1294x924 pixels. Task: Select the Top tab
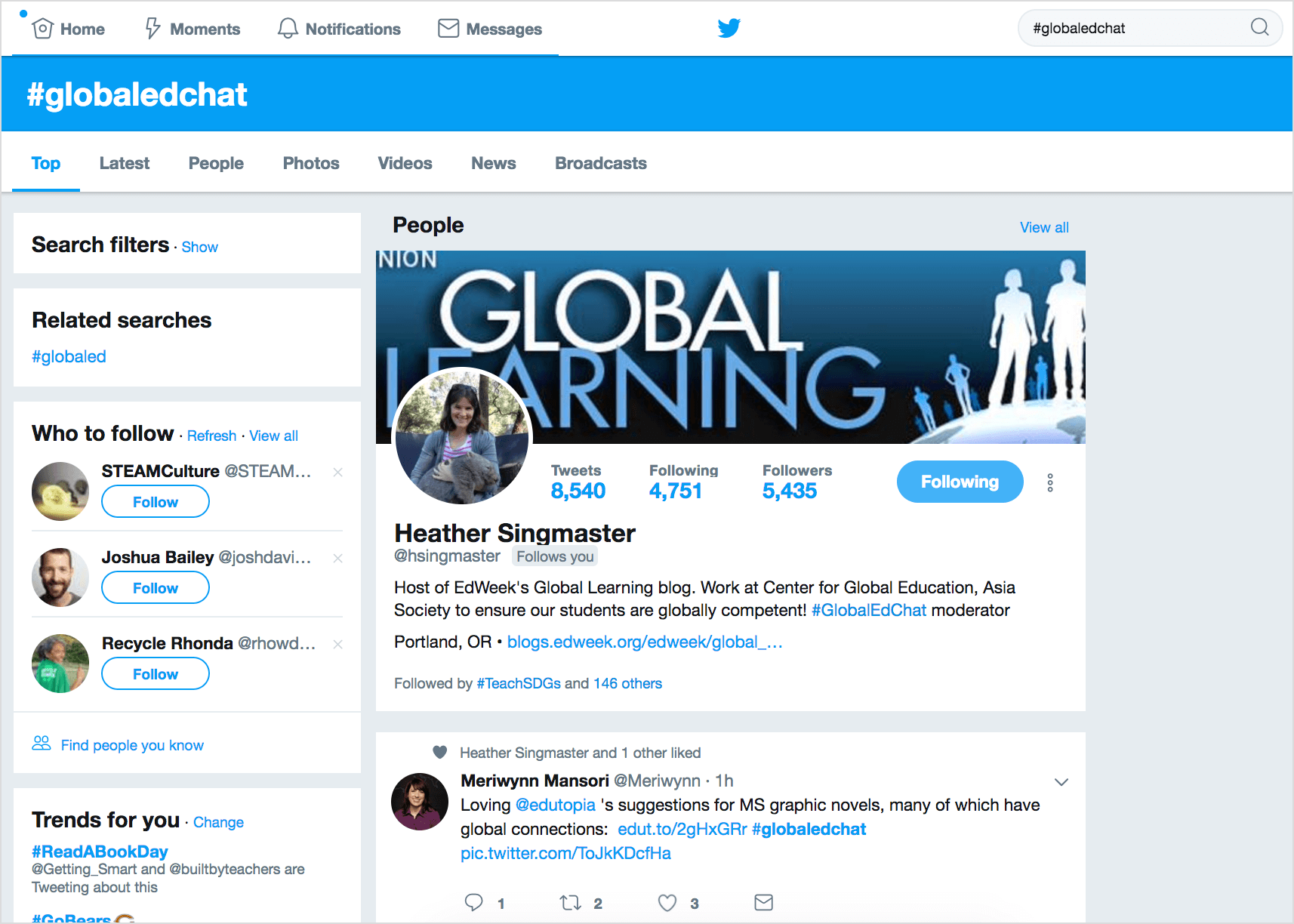[46, 163]
